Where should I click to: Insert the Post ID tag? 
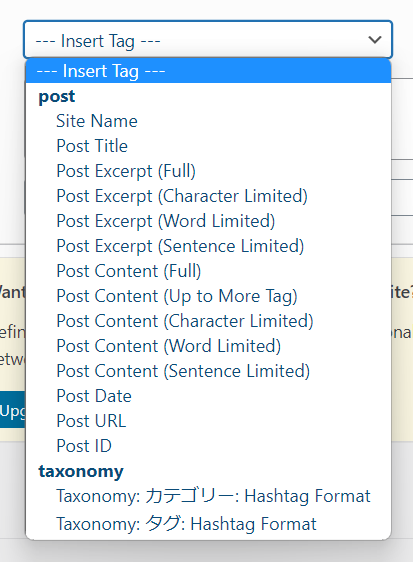pyautogui.click(x=208, y=446)
